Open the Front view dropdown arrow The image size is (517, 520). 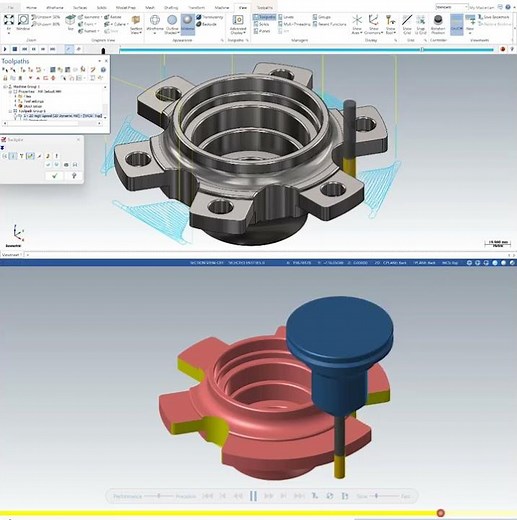coord(95,24)
